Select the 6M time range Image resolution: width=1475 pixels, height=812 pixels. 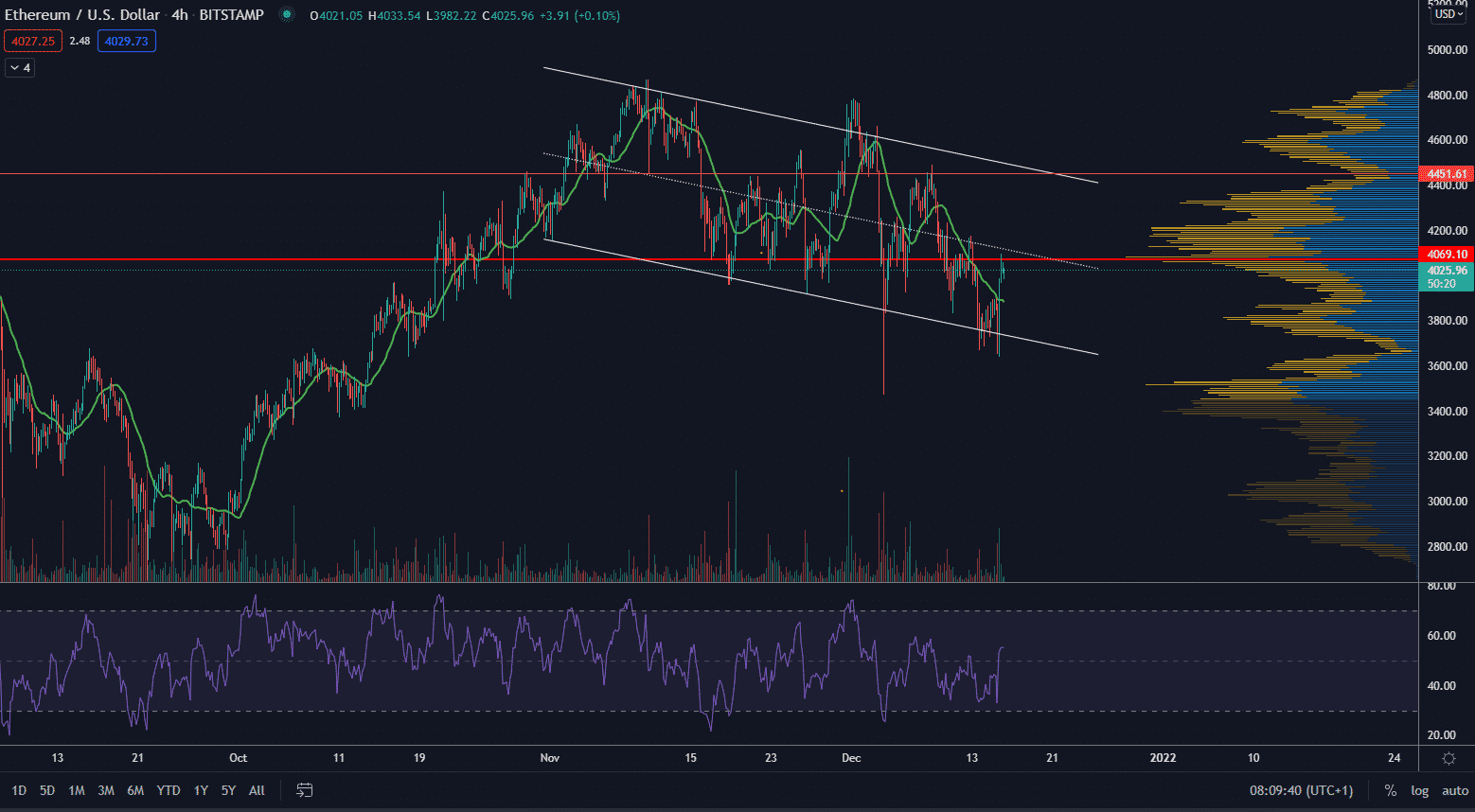pos(135,790)
